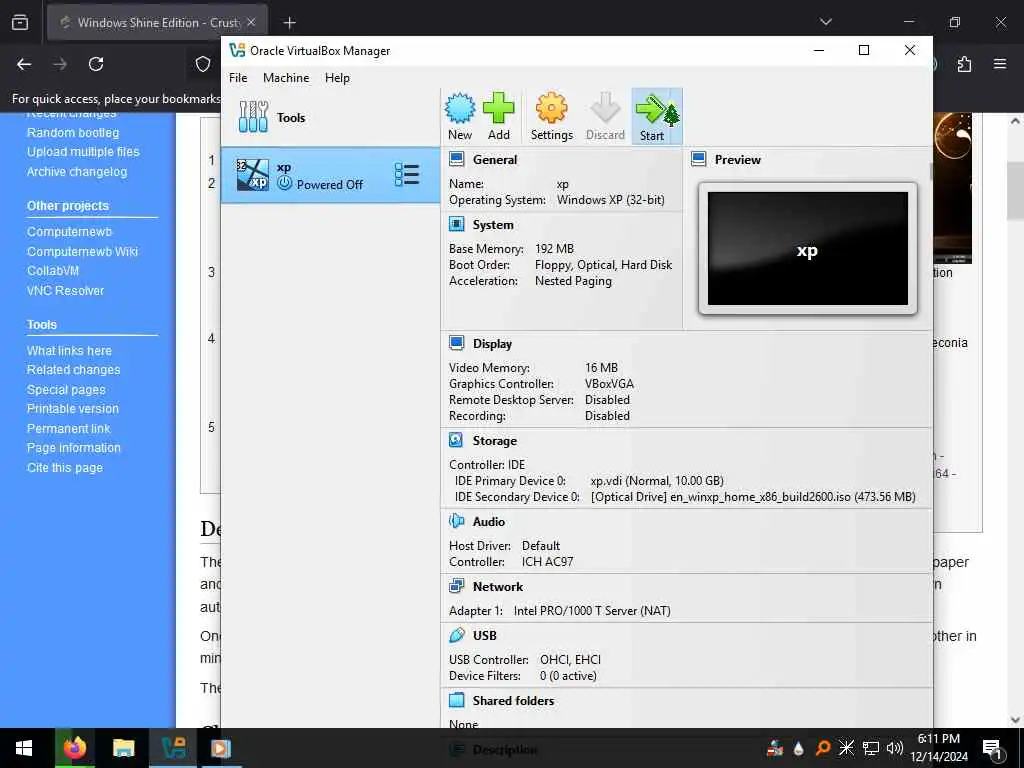The height and width of the screenshot is (768, 1024).
Task: Open the notification center icon
Action: (991, 748)
